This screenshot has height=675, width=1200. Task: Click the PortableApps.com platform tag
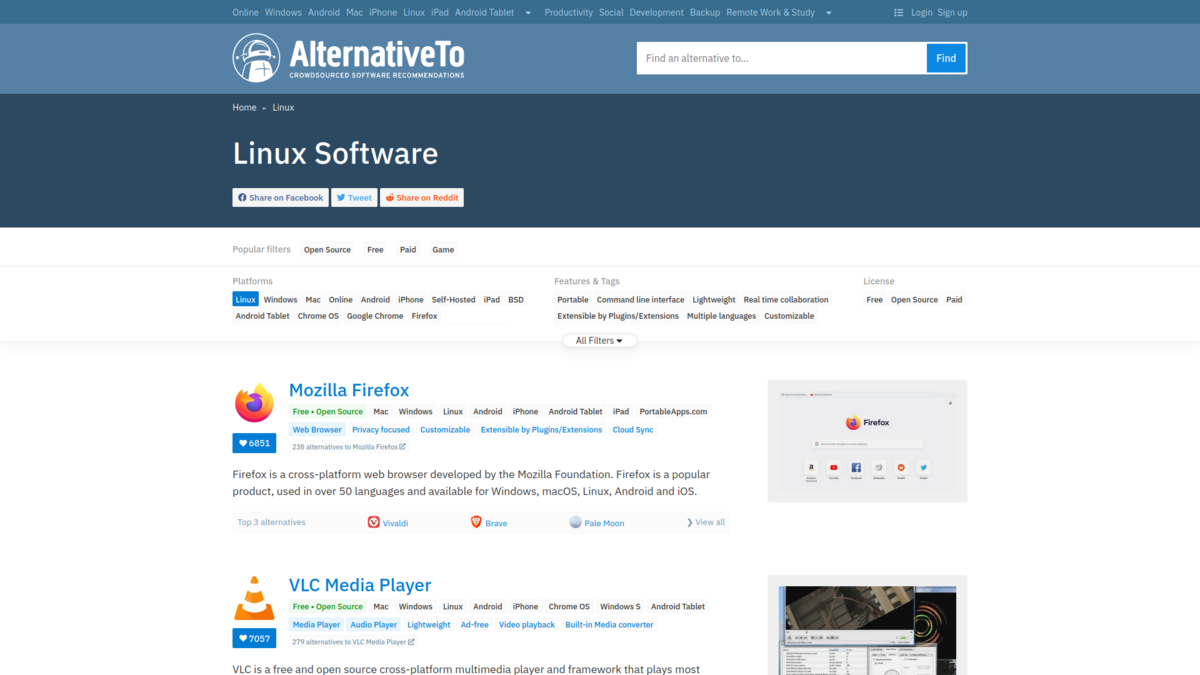click(x=673, y=412)
